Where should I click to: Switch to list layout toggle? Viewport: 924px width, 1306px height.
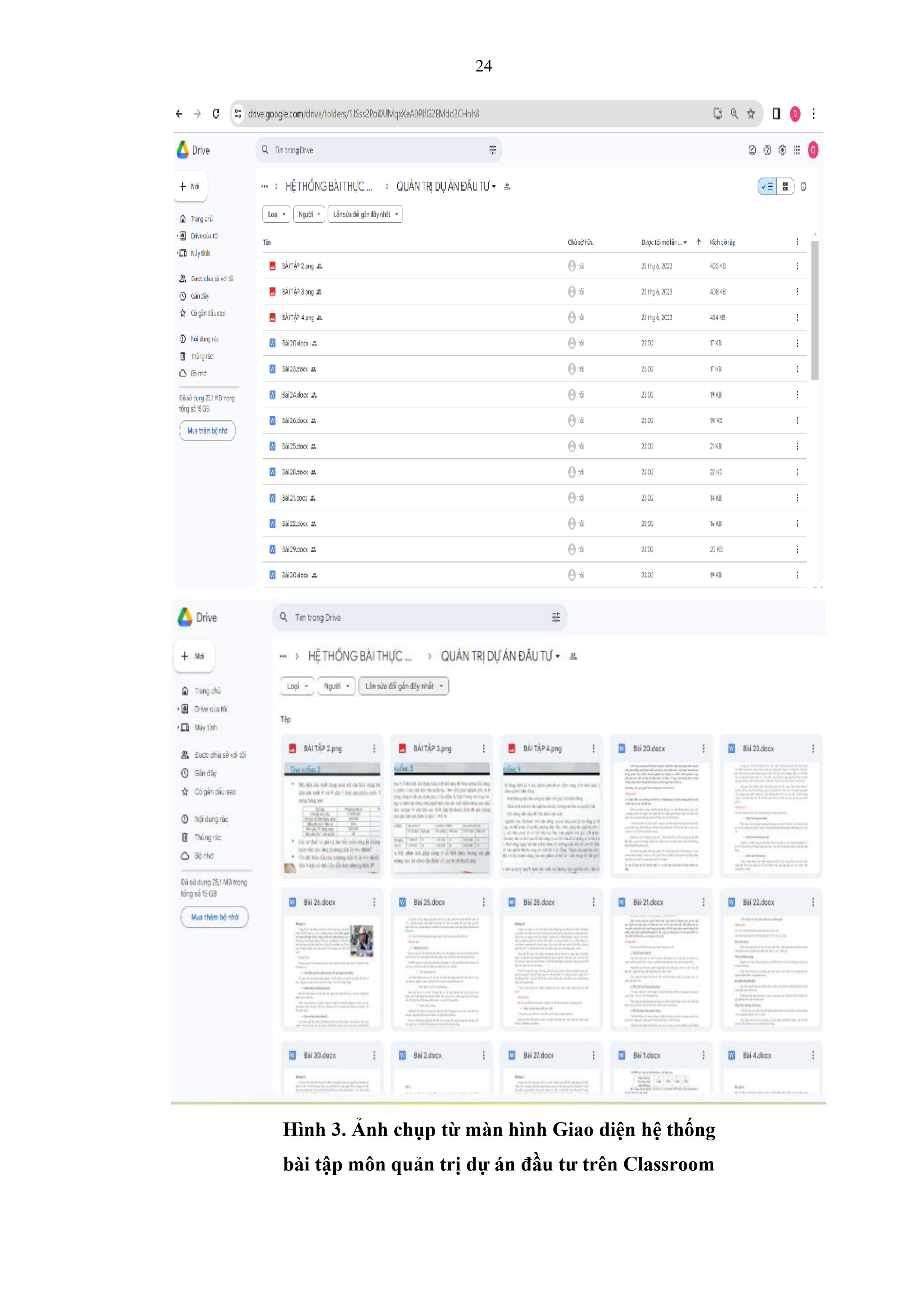[x=767, y=187]
